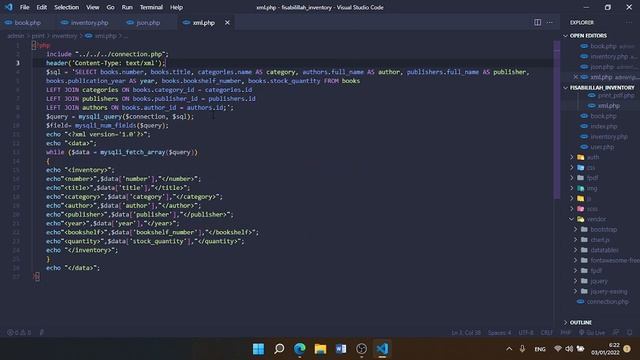The height and width of the screenshot is (360, 640).
Task: Open OBS Studio from the taskbar
Action: click(x=362, y=349)
